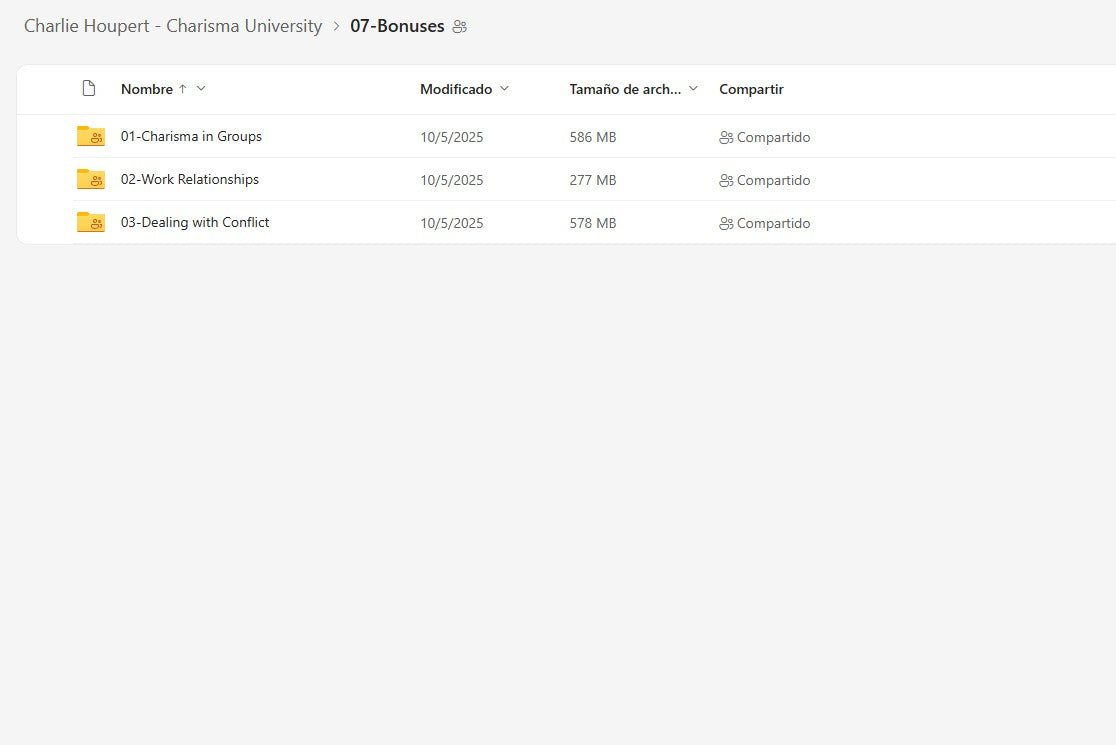Select the row with 277 MB size
The height and width of the screenshot is (745, 1116).
pyautogui.click(x=593, y=181)
